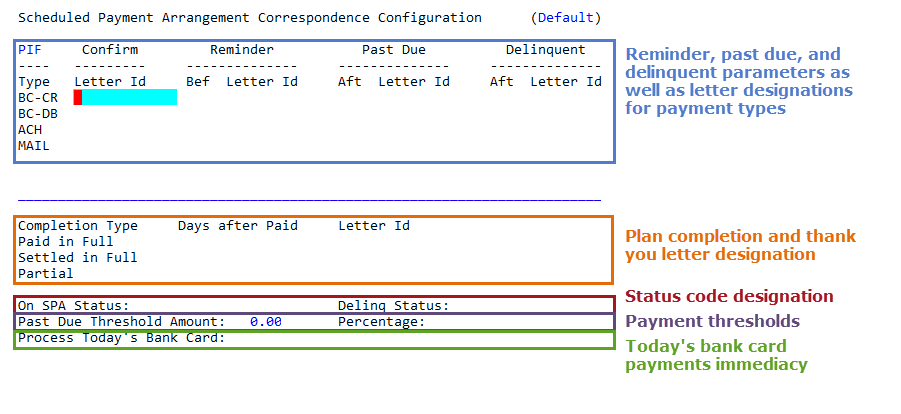Viewport: 901px width, 414px height.
Task: Click the red cursor block in BC-CR row
Action: [x=78, y=97]
